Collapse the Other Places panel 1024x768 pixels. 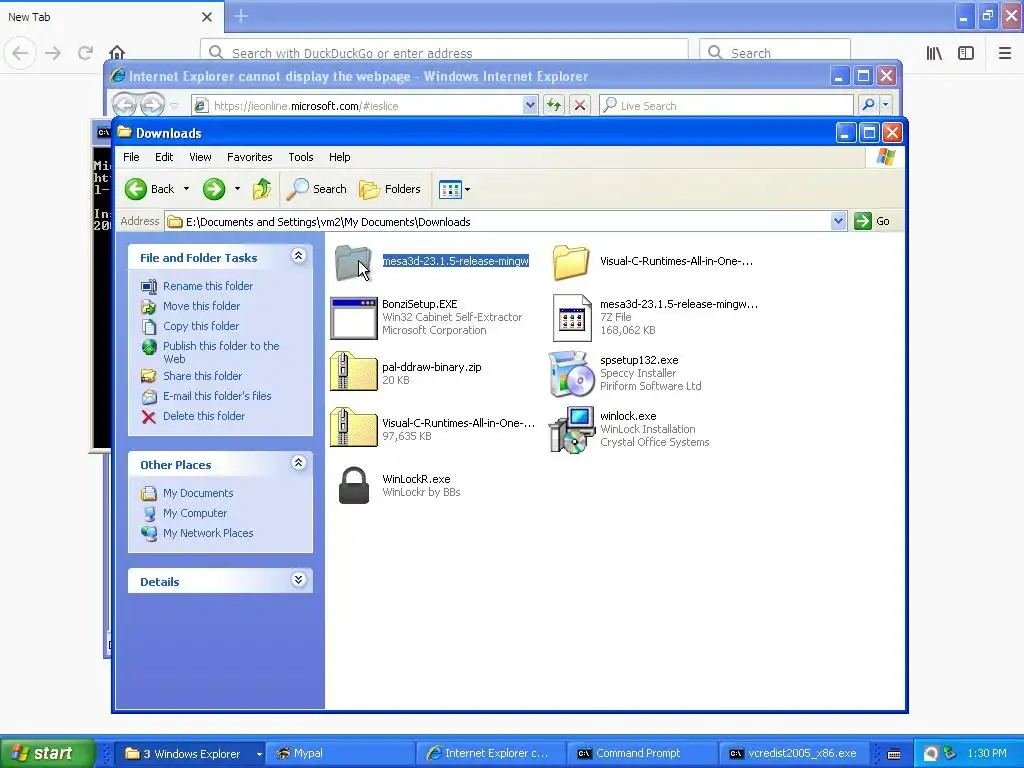298,463
